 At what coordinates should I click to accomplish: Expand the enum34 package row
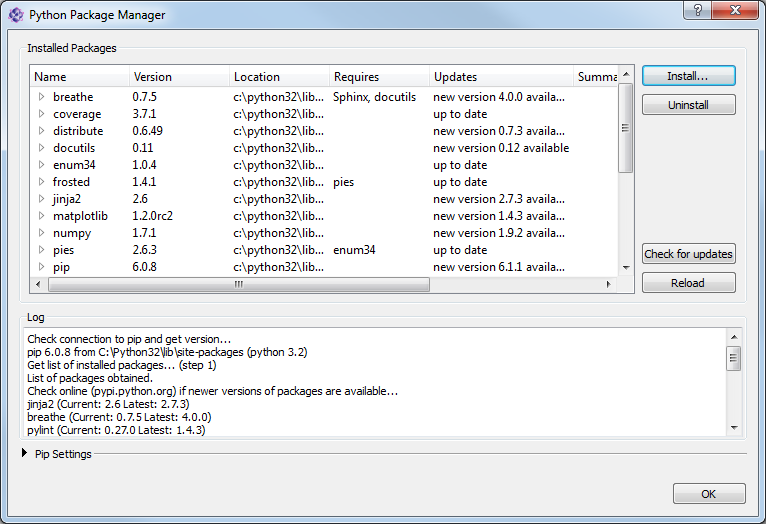[x=42, y=165]
